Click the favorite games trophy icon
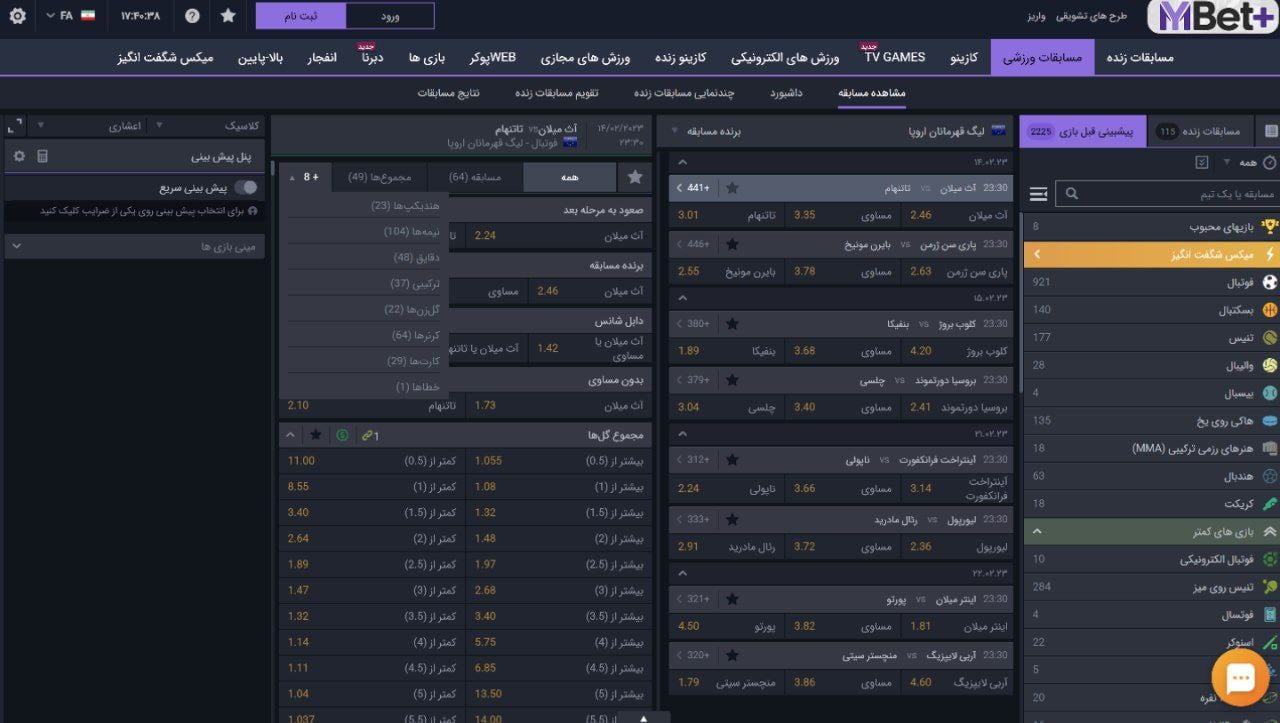1280x723 pixels. tap(1267, 226)
